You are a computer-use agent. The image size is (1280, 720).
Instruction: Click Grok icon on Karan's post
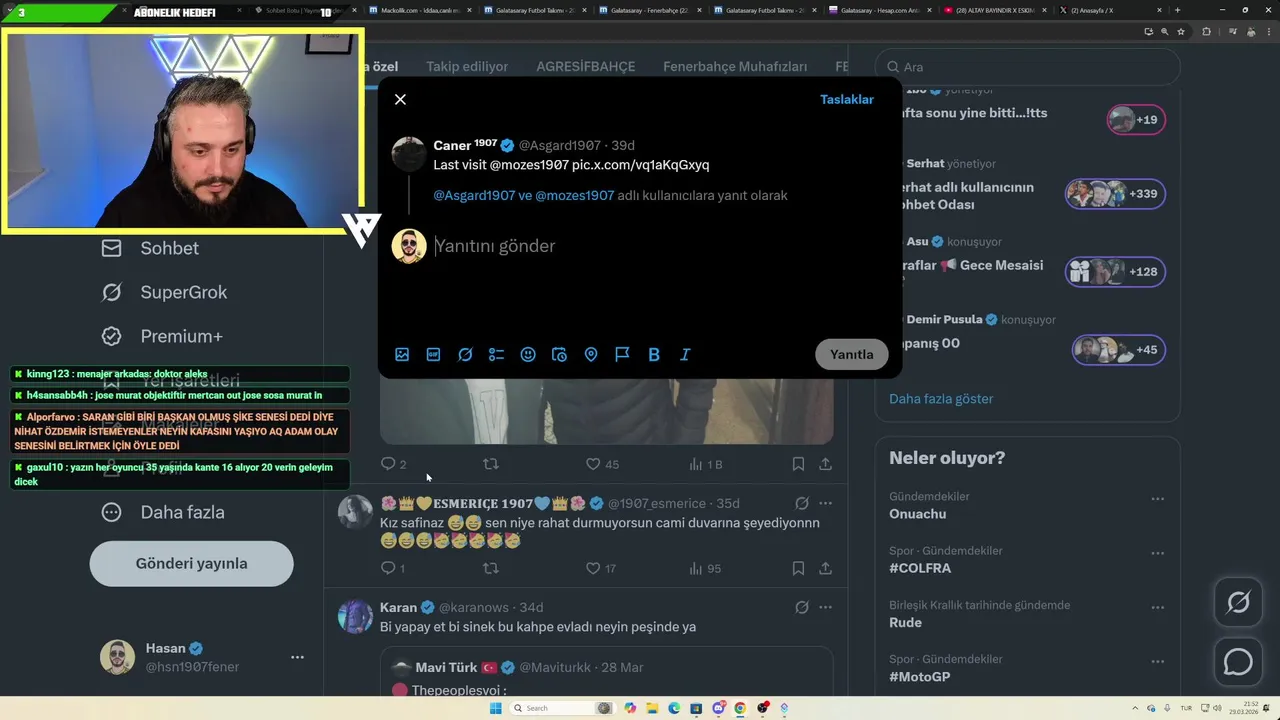801,607
